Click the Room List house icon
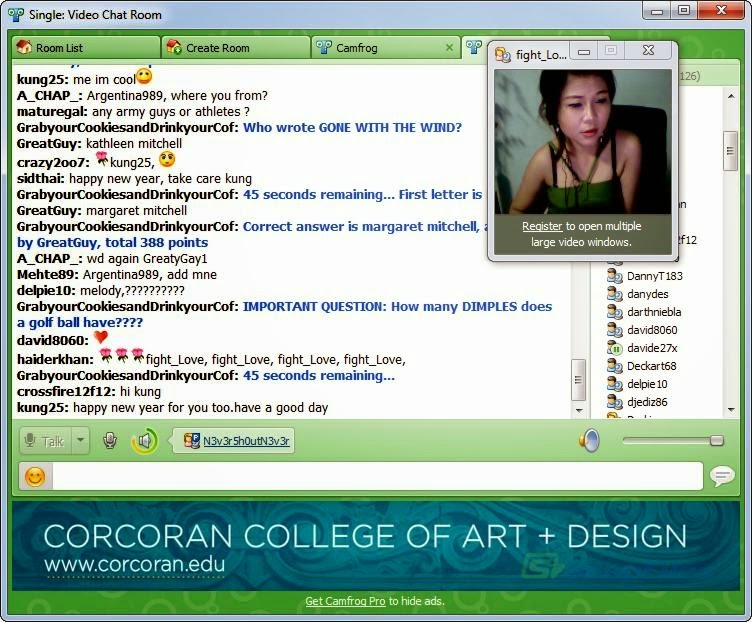The width and height of the screenshot is (752, 622). coord(24,47)
